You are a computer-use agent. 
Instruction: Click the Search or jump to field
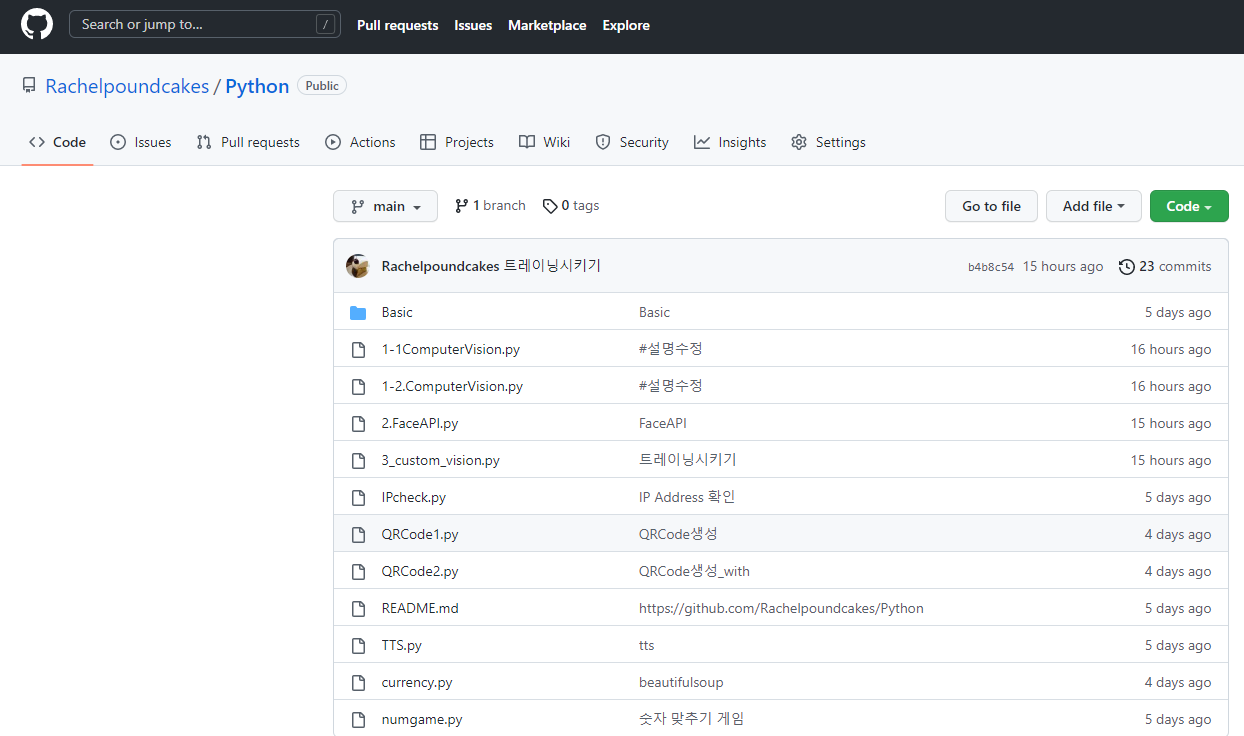pos(205,25)
